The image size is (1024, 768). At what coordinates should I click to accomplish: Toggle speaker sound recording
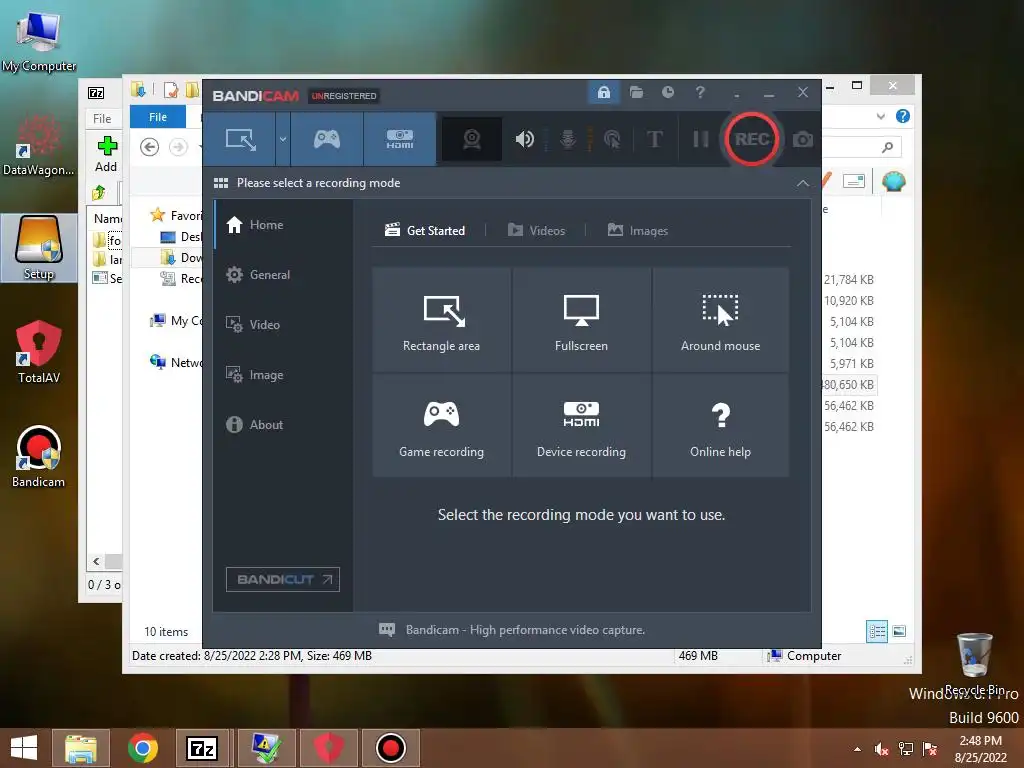pos(524,139)
